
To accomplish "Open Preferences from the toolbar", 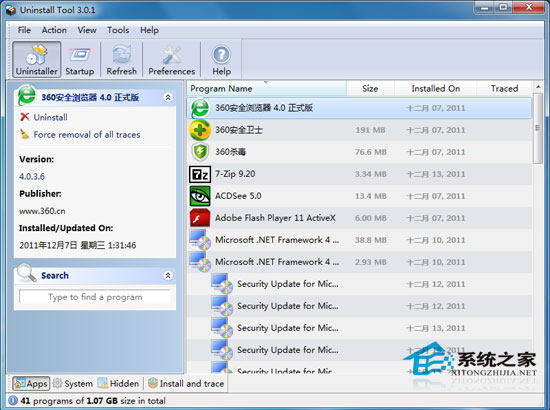I will 172,59.
